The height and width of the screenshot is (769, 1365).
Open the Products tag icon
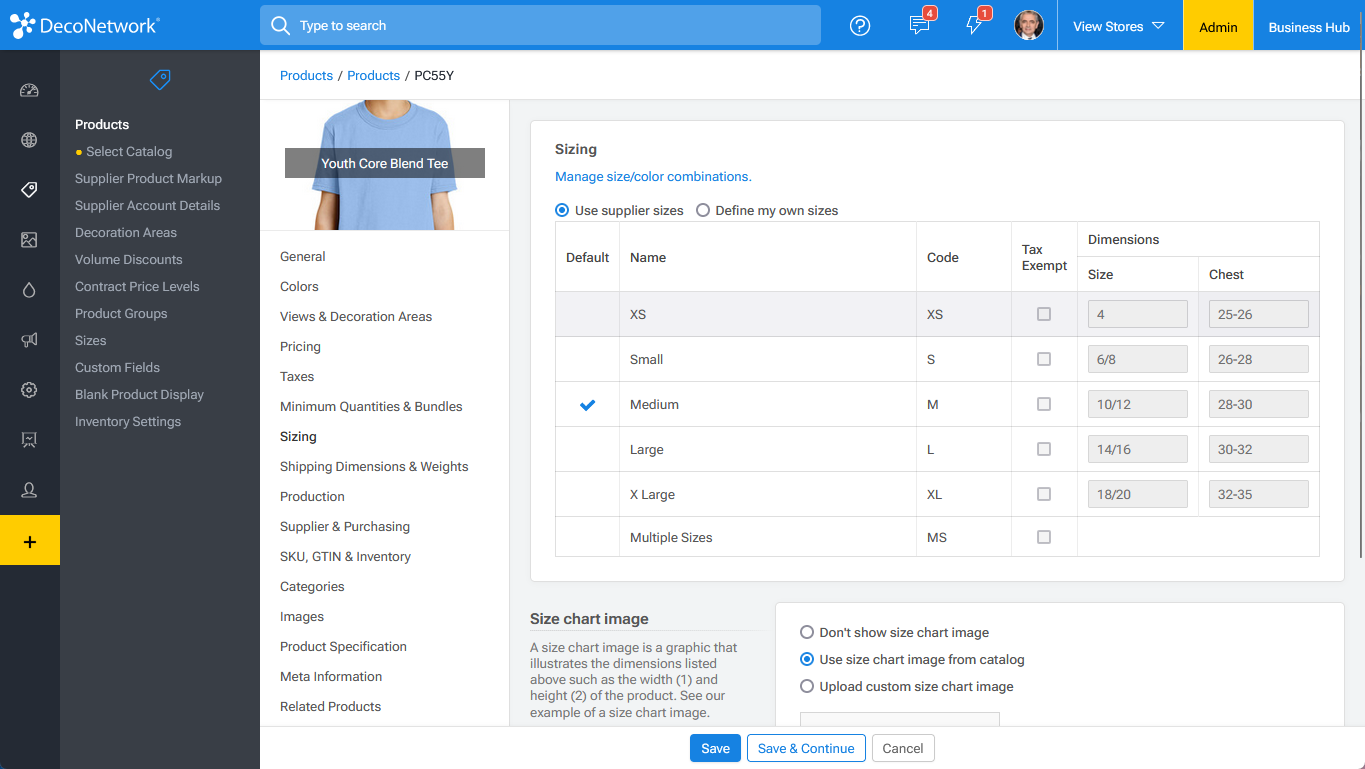30,190
